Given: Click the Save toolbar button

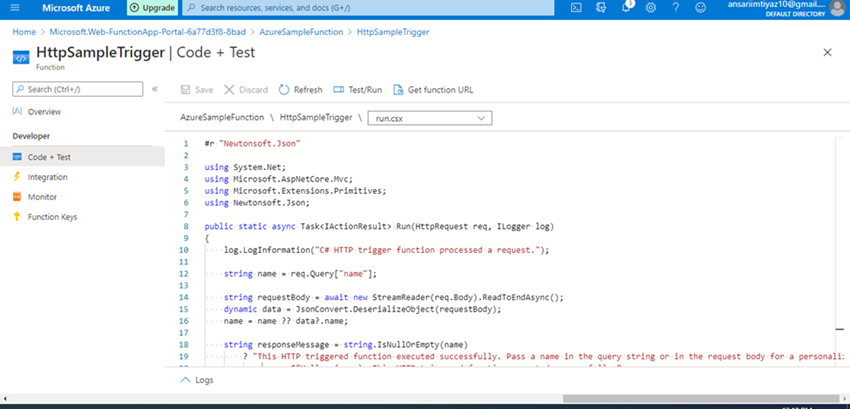Looking at the screenshot, I should click(197, 90).
